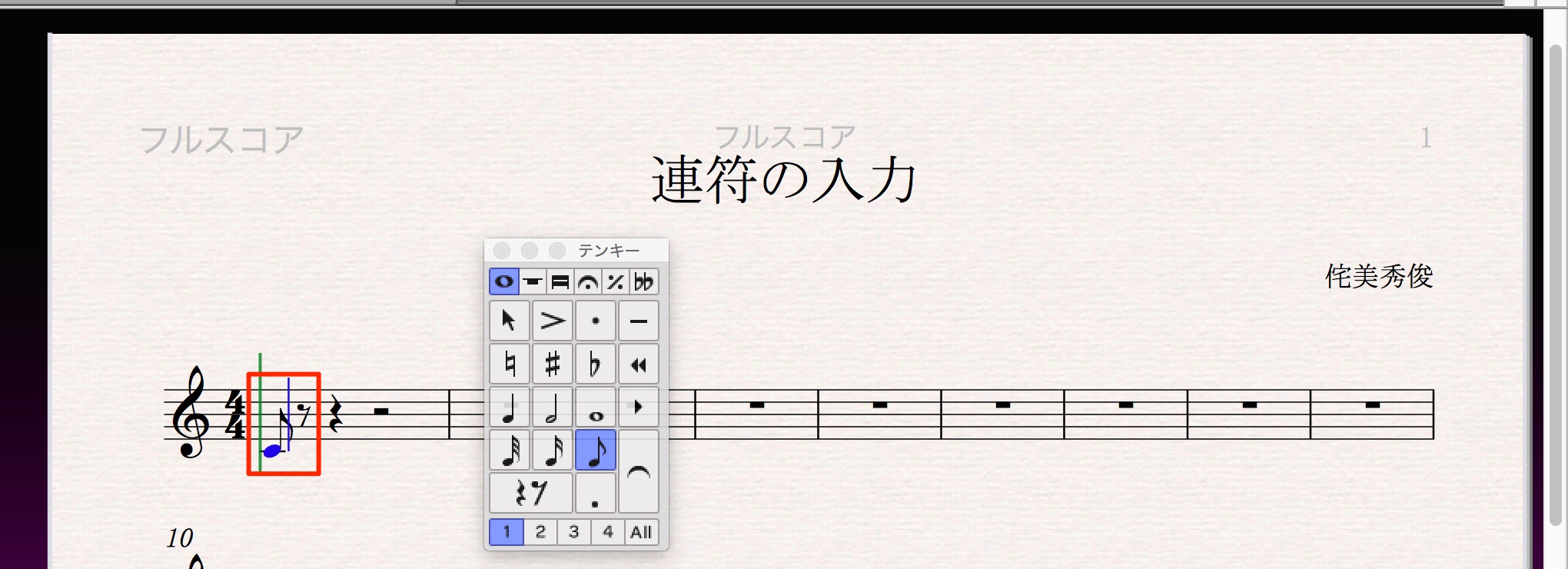Open the Jazz articulations keypad layout

click(616, 282)
